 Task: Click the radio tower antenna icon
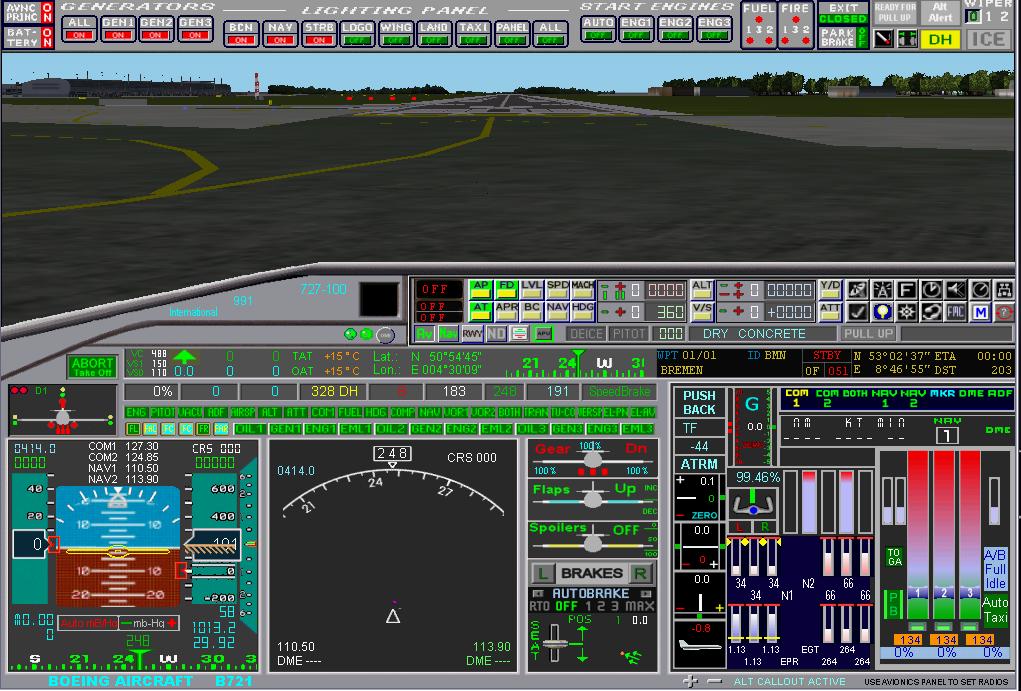[x=882, y=290]
